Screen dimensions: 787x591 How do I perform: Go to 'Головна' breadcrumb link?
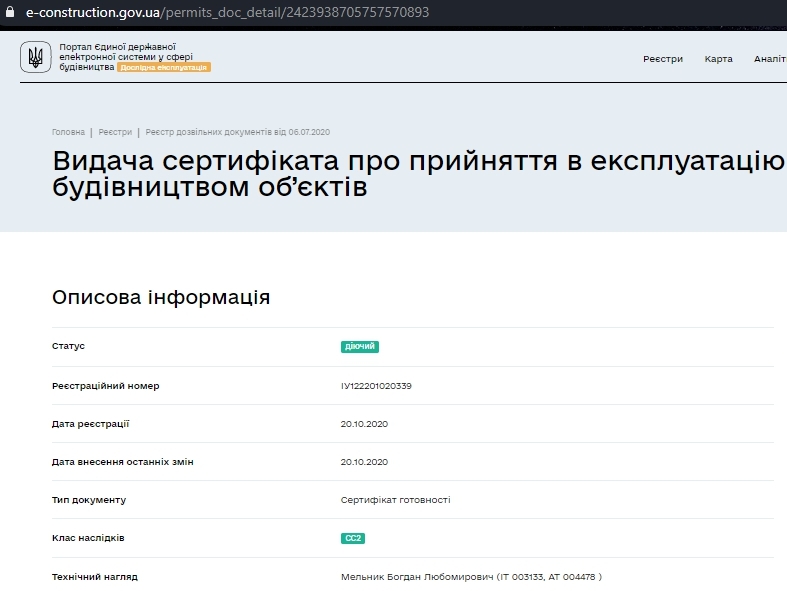(68, 132)
